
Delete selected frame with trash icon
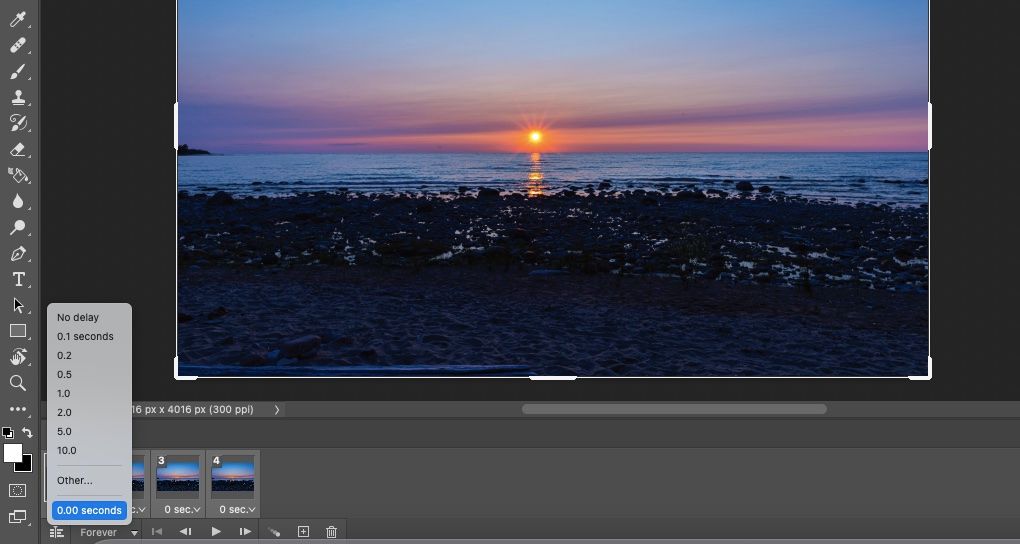coord(332,532)
